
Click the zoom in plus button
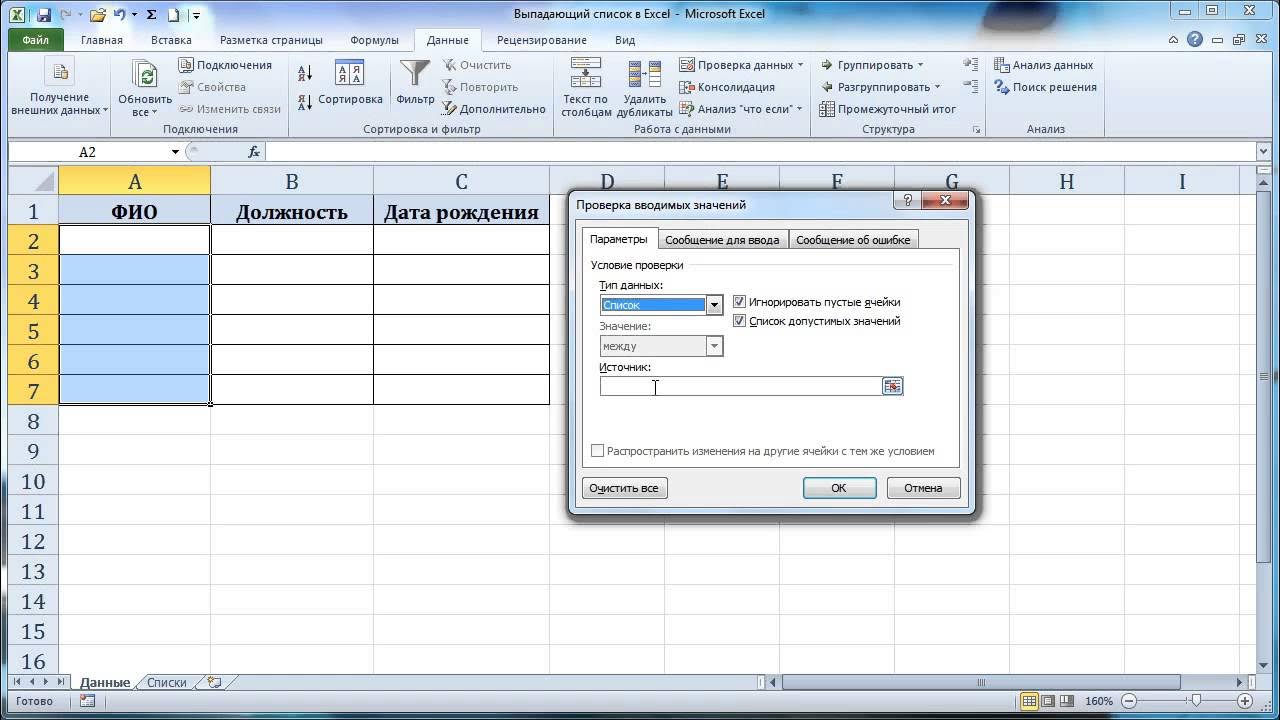[x=1245, y=701]
